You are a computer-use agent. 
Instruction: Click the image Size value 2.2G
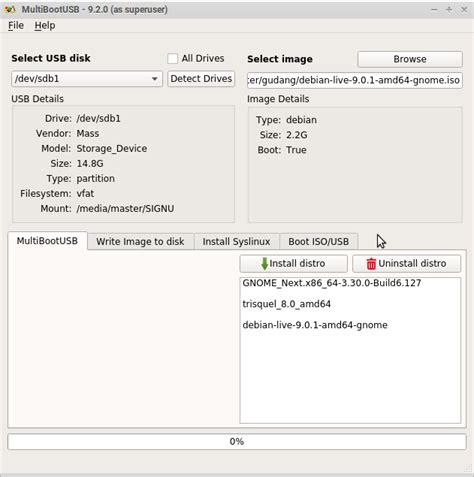(297, 135)
